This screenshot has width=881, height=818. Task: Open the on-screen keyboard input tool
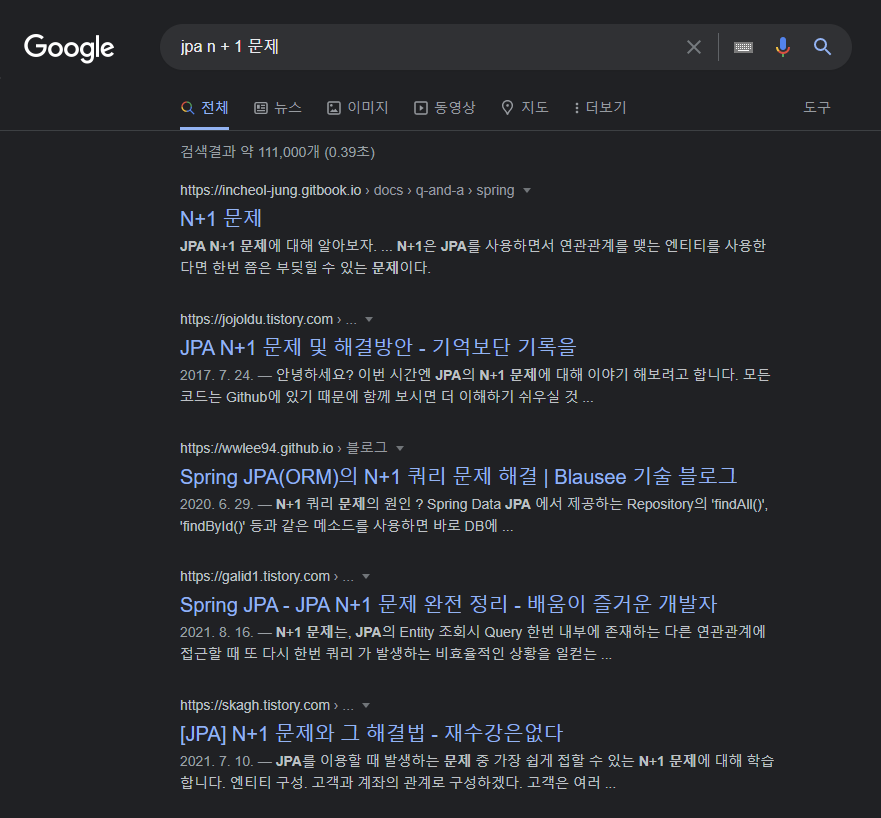pyautogui.click(x=743, y=47)
